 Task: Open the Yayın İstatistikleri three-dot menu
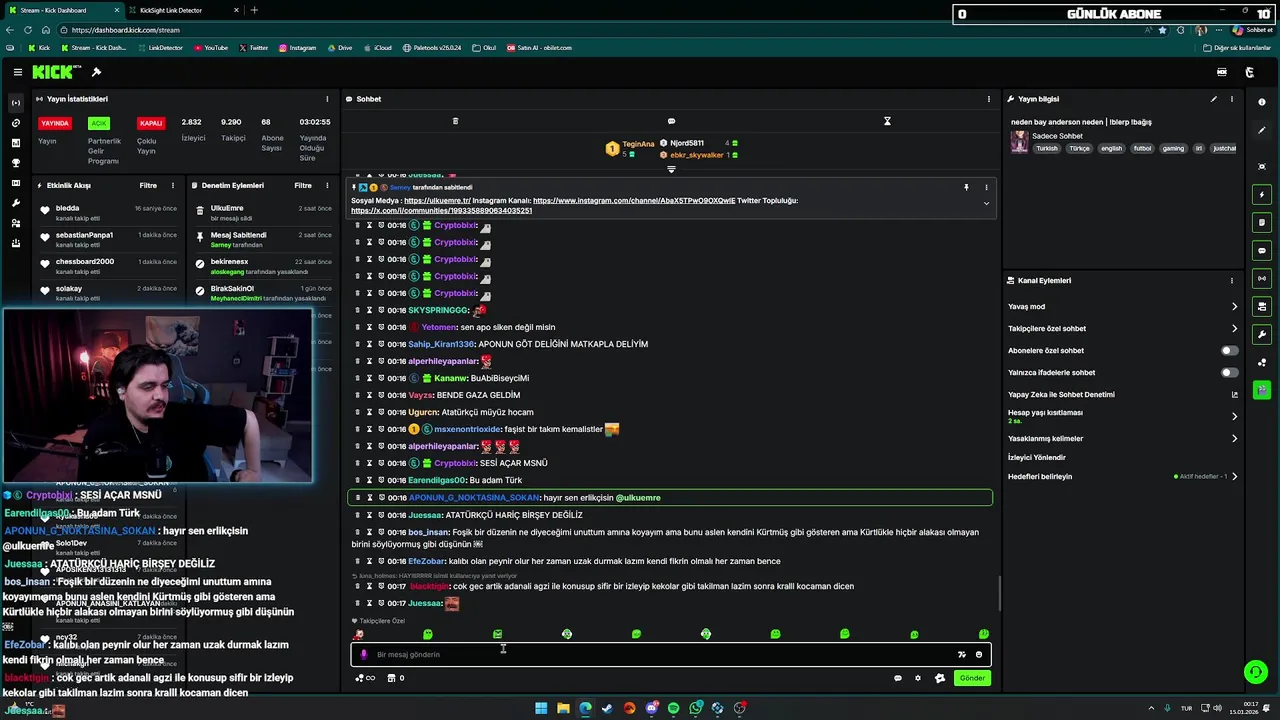pos(327,99)
